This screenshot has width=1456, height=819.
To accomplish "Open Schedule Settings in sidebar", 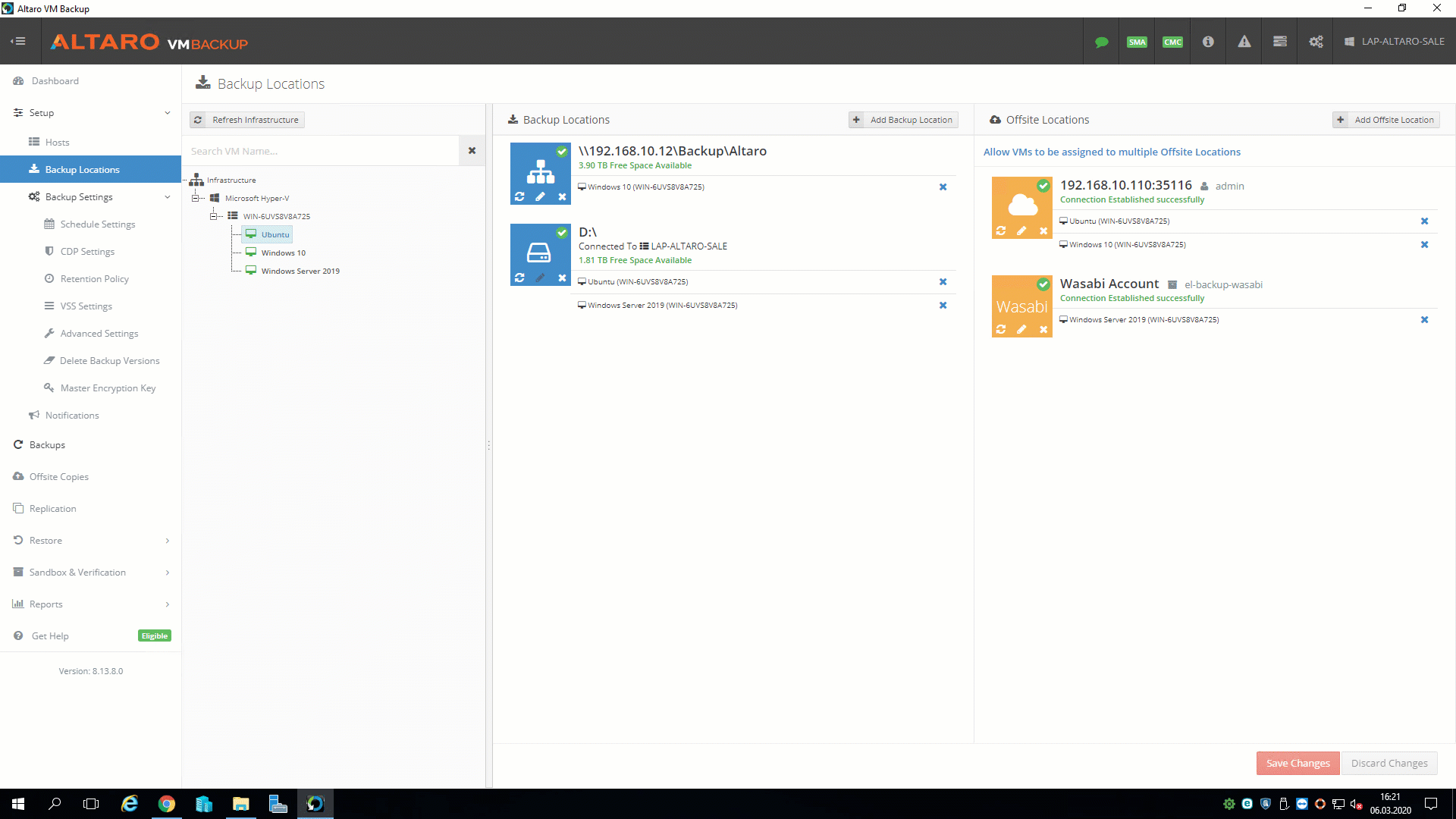I will coord(97,224).
